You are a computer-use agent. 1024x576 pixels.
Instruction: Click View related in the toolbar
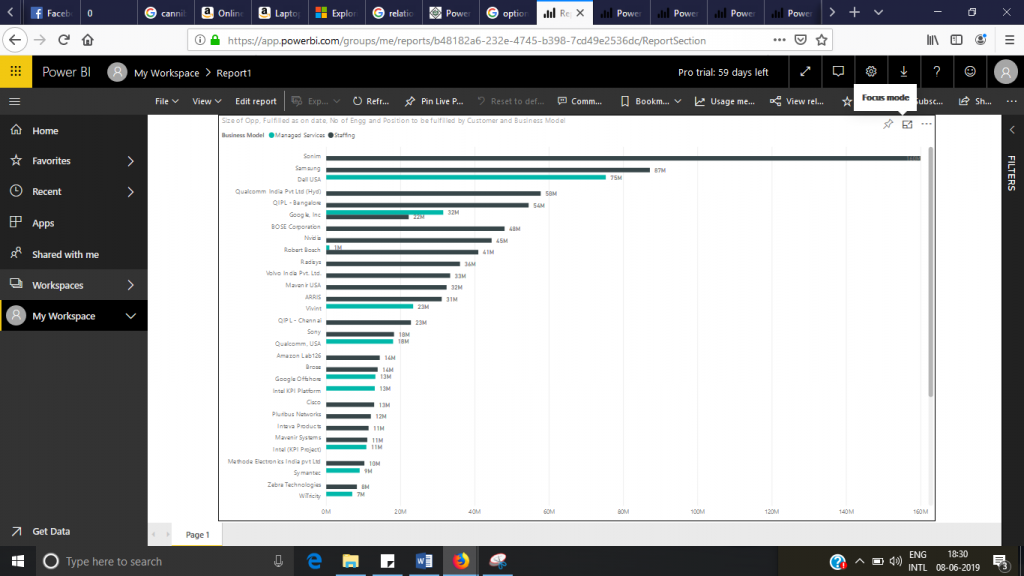(x=797, y=101)
